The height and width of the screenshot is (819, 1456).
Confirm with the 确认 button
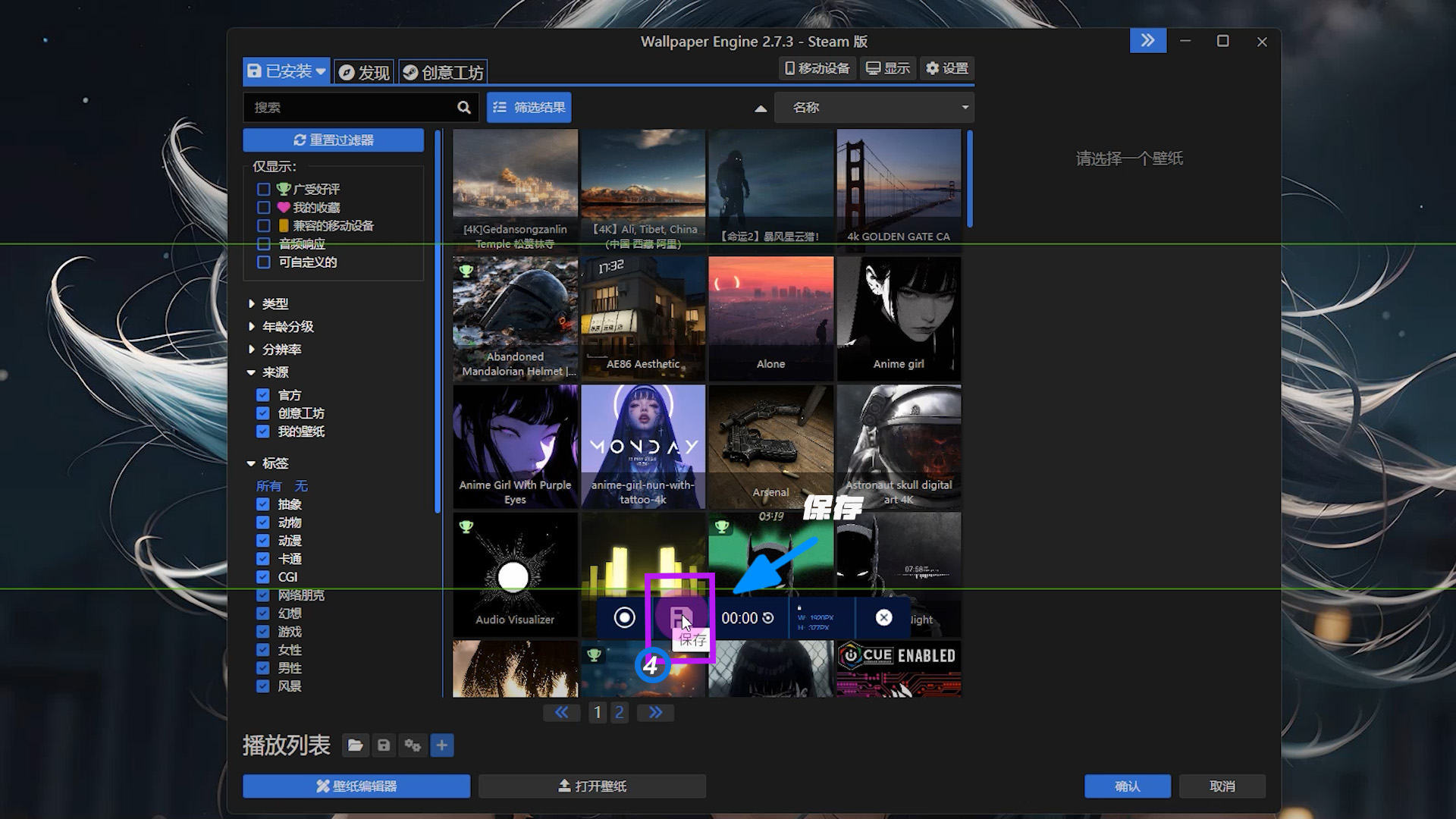pyautogui.click(x=1128, y=786)
